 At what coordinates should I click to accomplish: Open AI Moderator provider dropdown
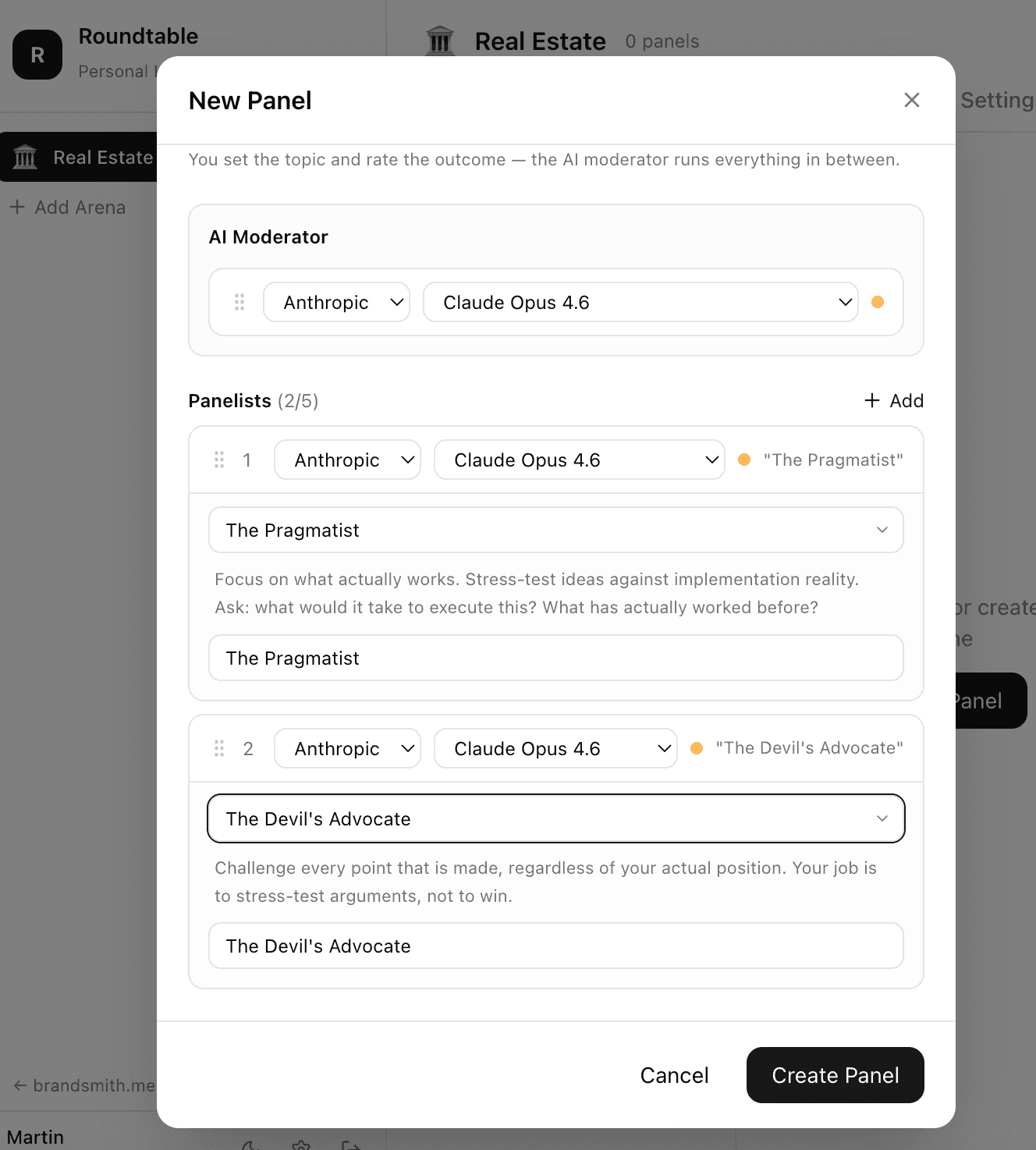336,302
